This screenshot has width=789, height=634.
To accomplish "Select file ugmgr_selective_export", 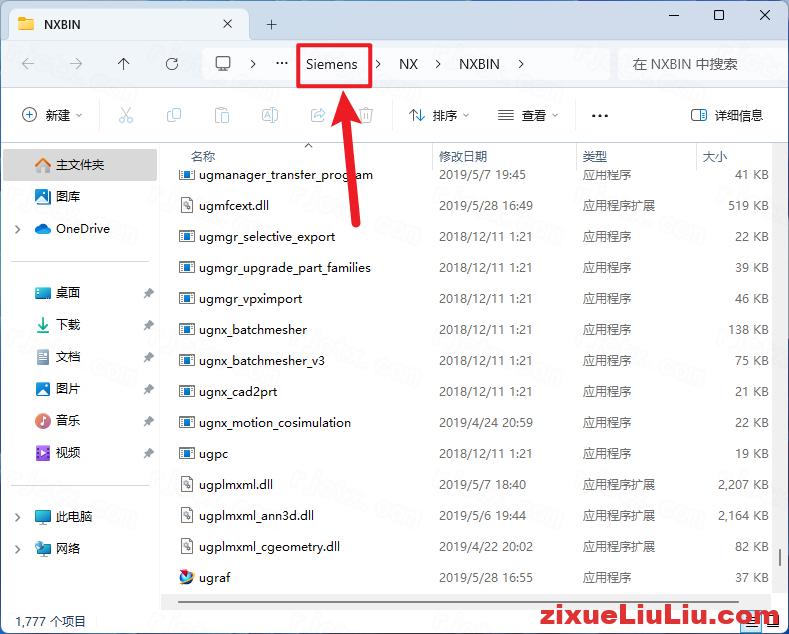I will click(267, 236).
